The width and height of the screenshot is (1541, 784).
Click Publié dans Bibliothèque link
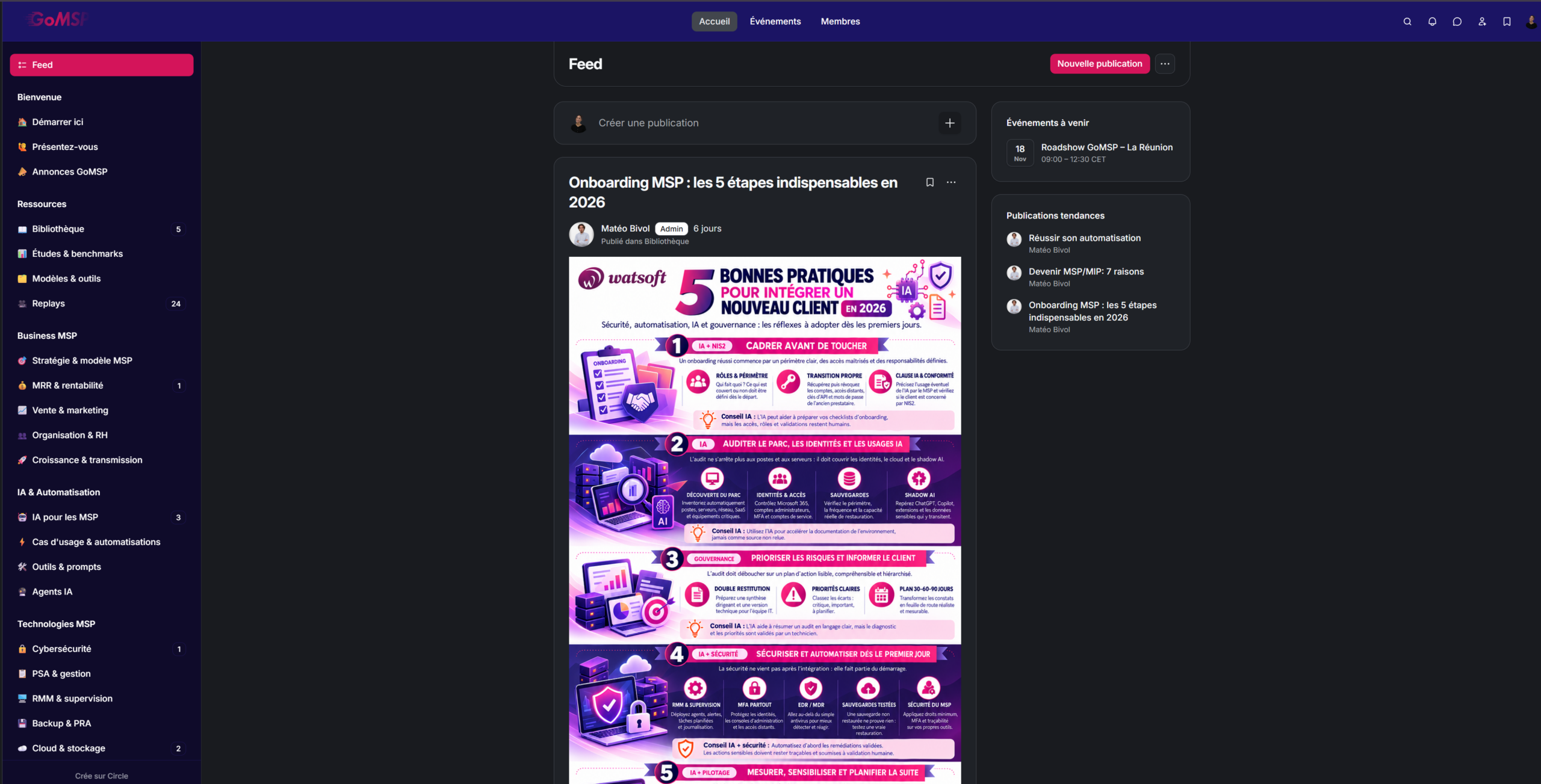pyautogui.click(x=645, y=241)
